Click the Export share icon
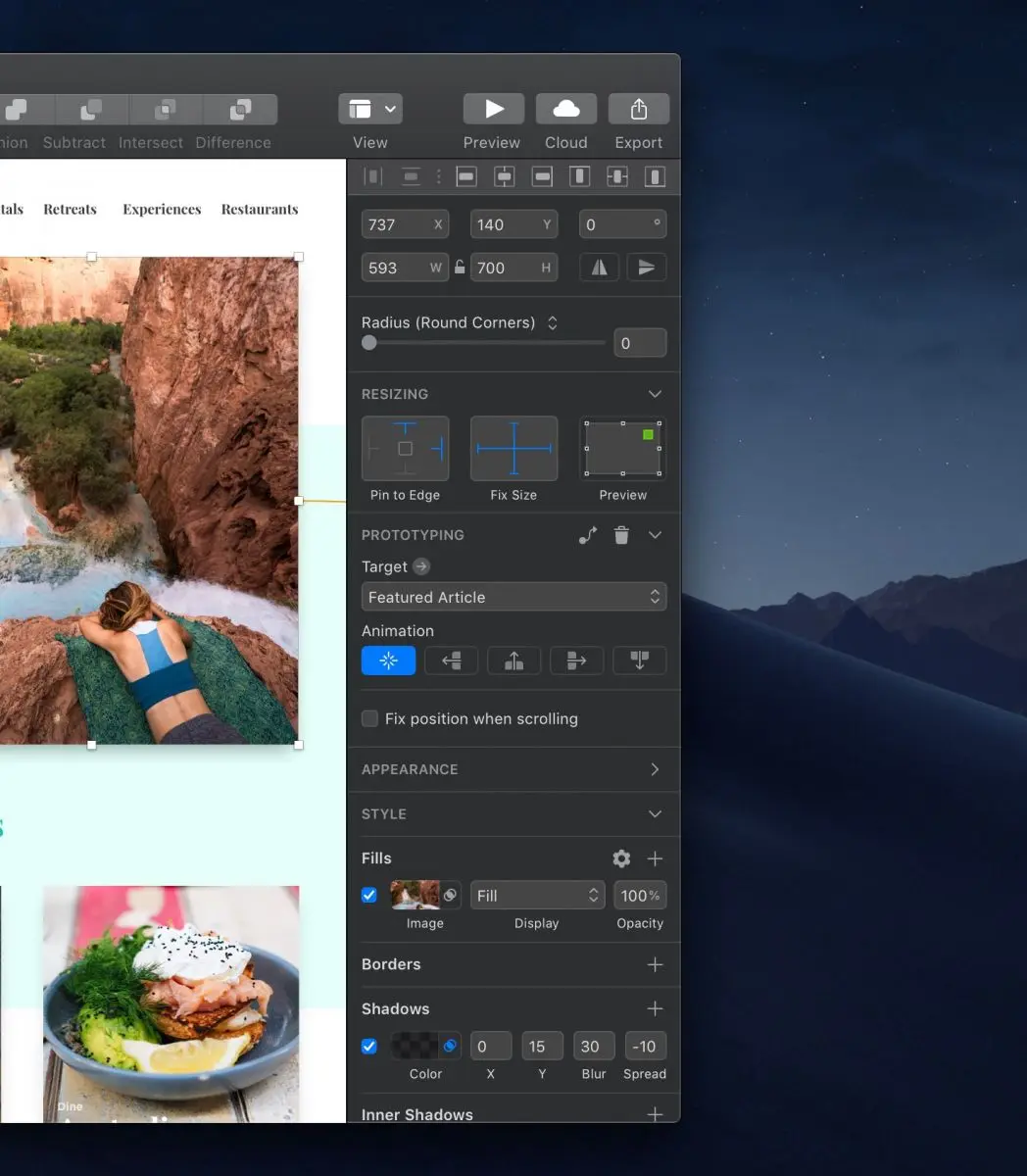Image resolution: width=1027 pixels, height=1176 pixels. point(639,109)
